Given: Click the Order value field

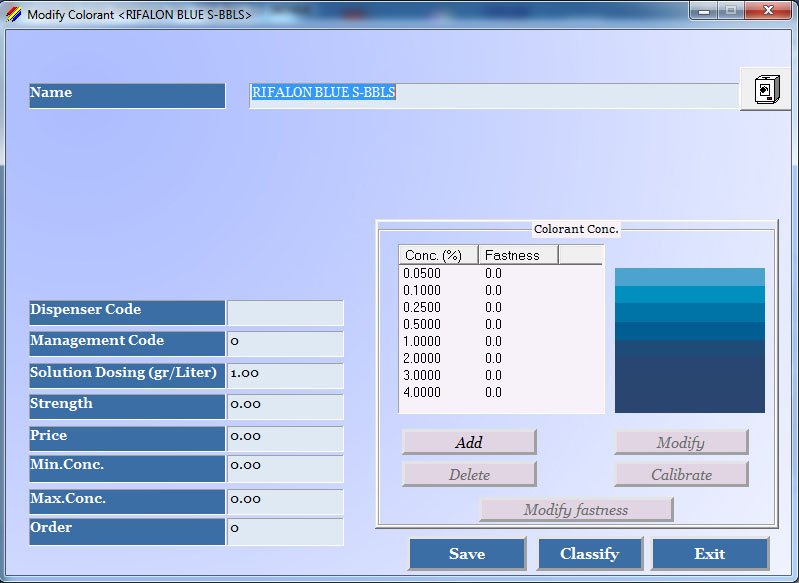Looking at the screenshot, I should click(x=285, y=532).
